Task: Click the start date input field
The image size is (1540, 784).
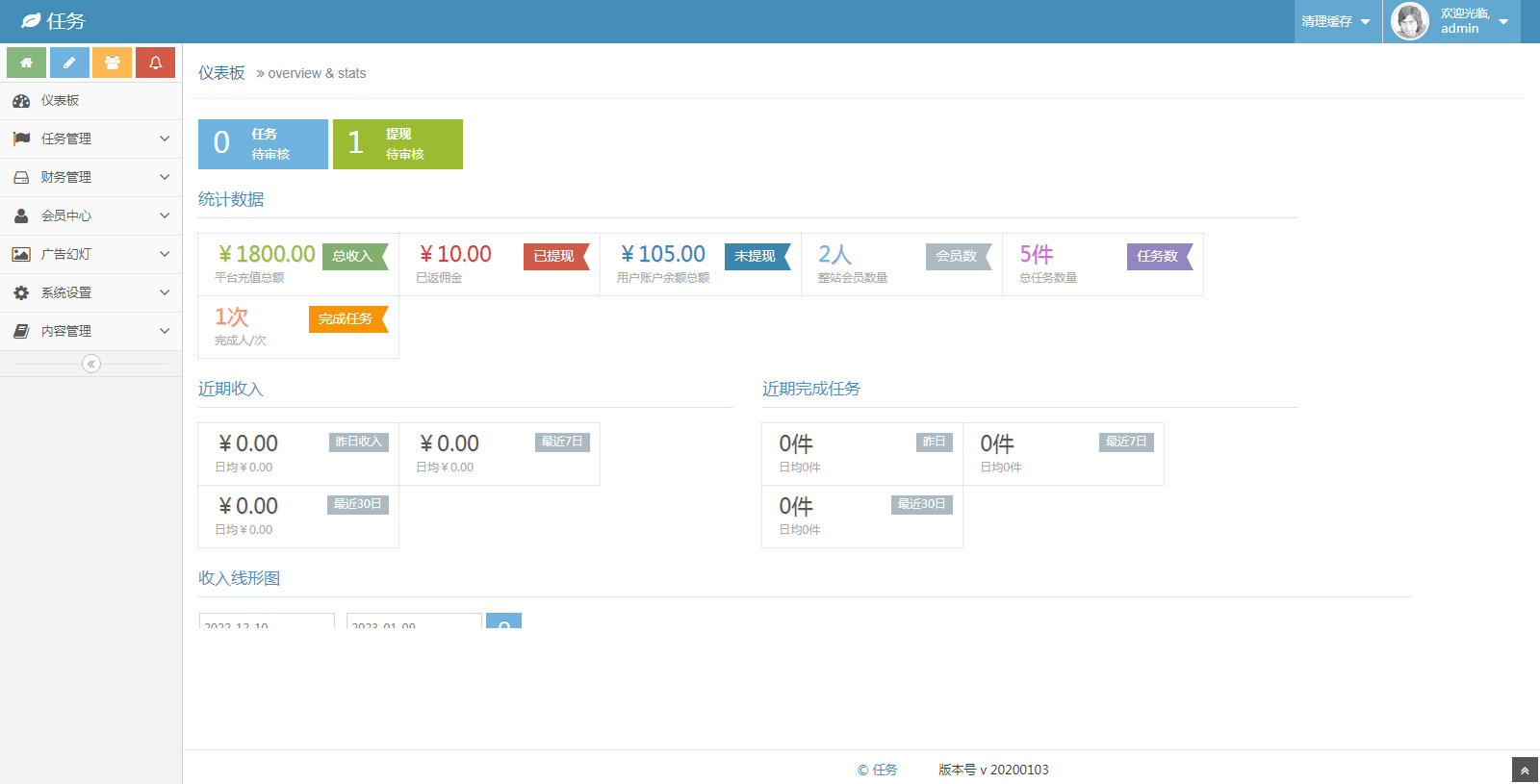Action: pos(267,621)
